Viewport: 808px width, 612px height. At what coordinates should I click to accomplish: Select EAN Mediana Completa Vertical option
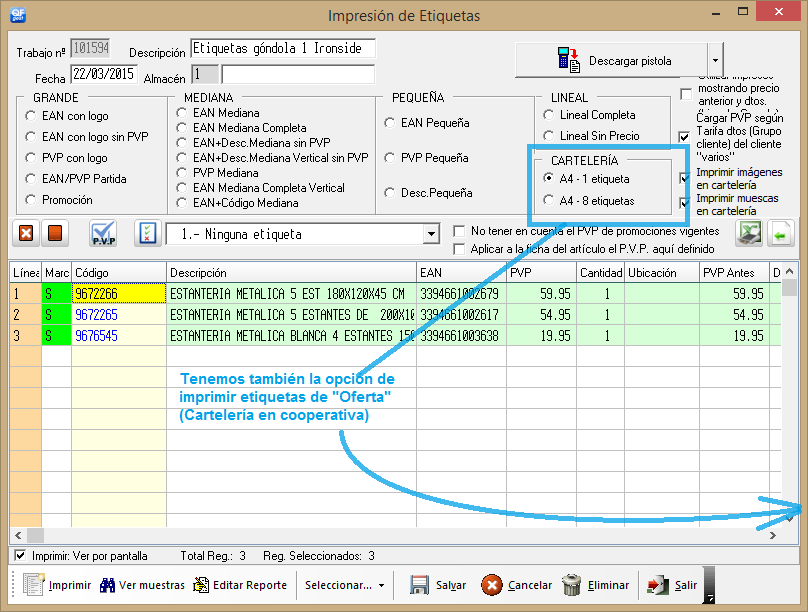point(181,188)
